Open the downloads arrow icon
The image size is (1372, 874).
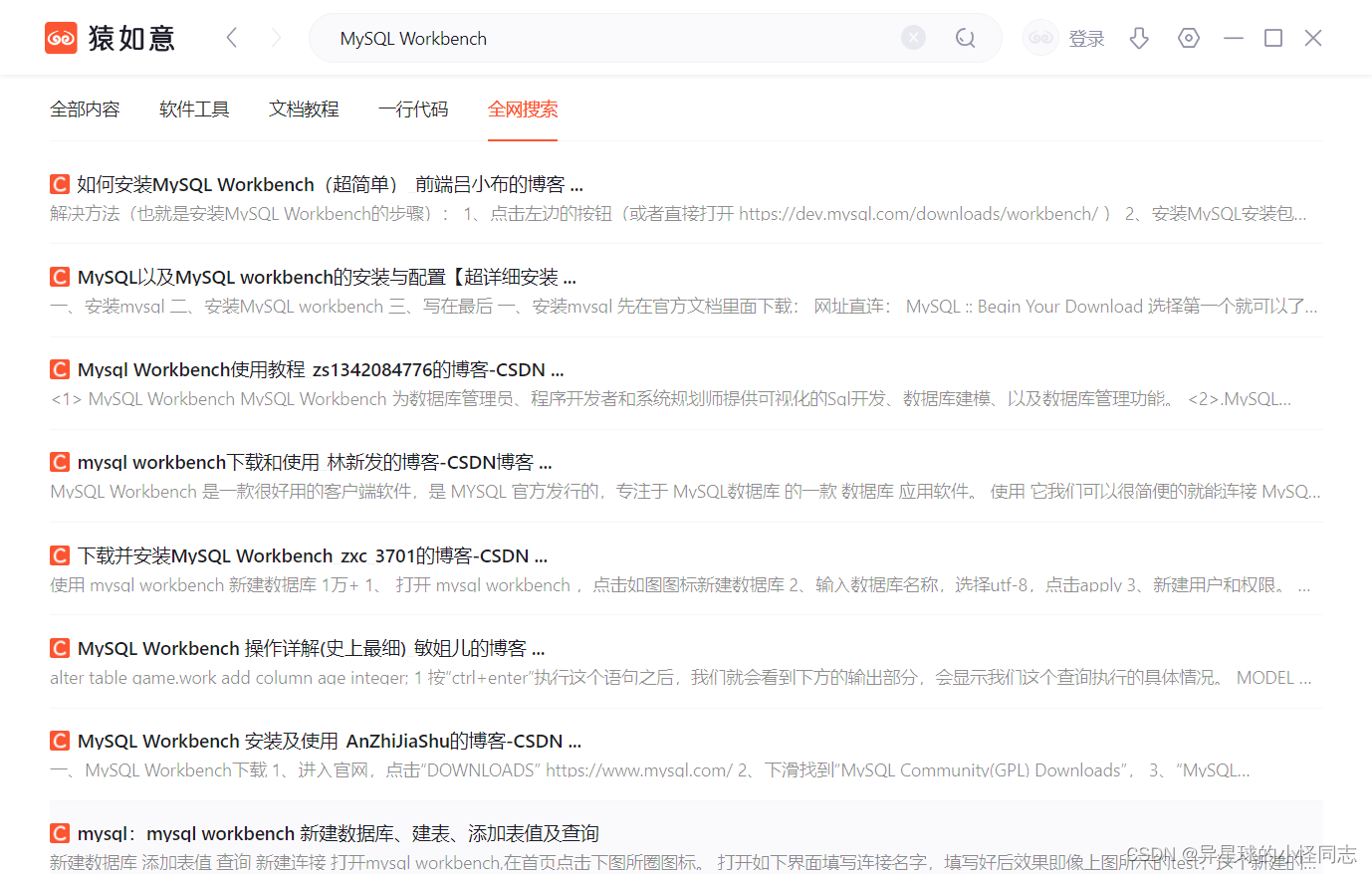click(x=1139, y=38)
